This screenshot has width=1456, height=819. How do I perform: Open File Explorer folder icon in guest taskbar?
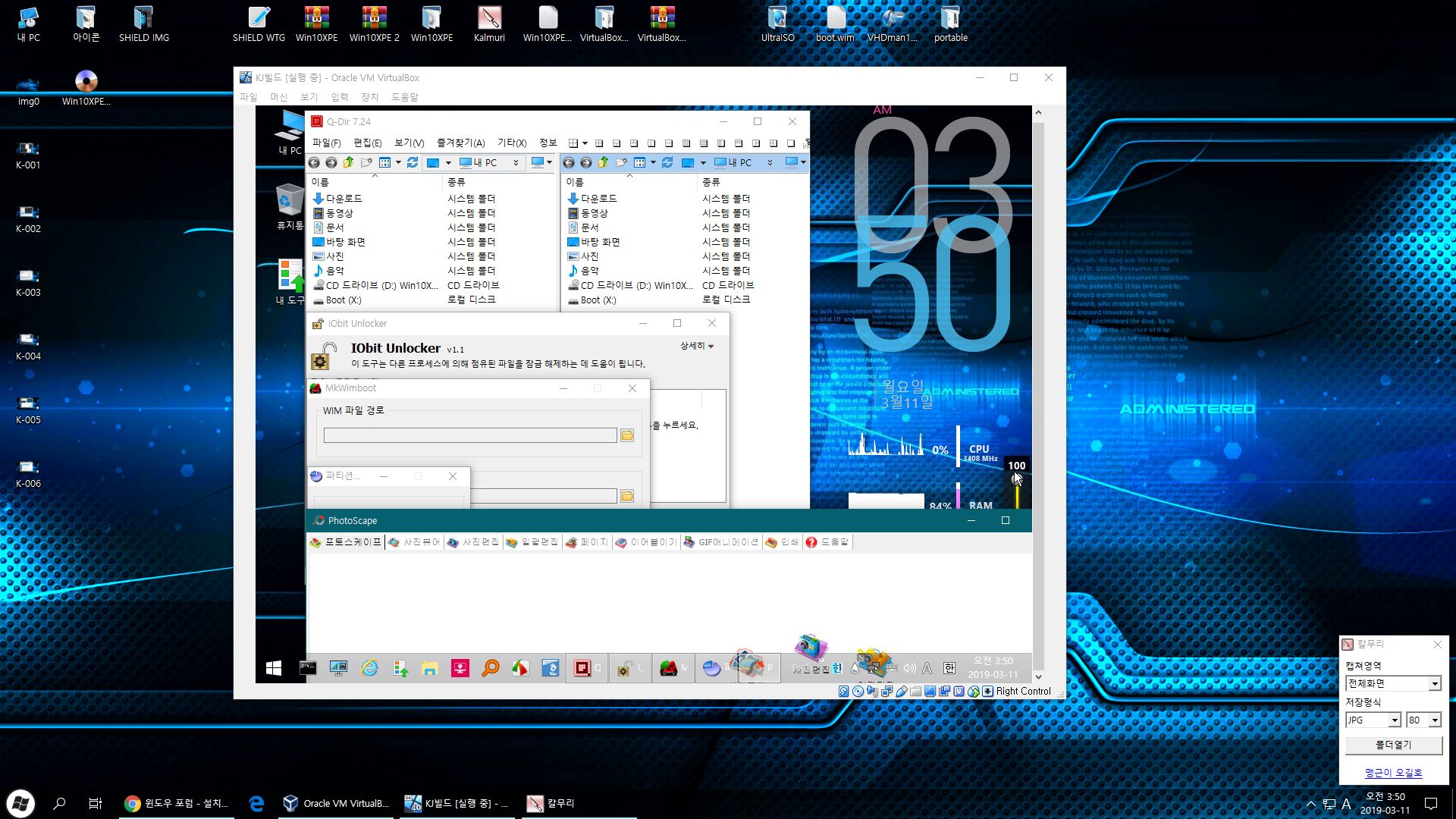(430, 668)
